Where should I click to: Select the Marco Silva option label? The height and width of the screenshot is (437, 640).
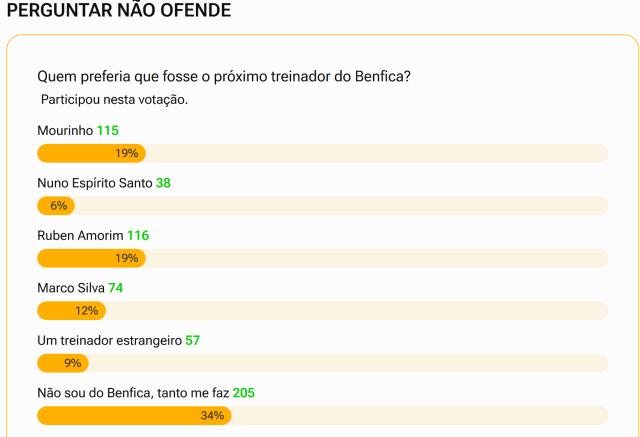click(x=70, y=288)
